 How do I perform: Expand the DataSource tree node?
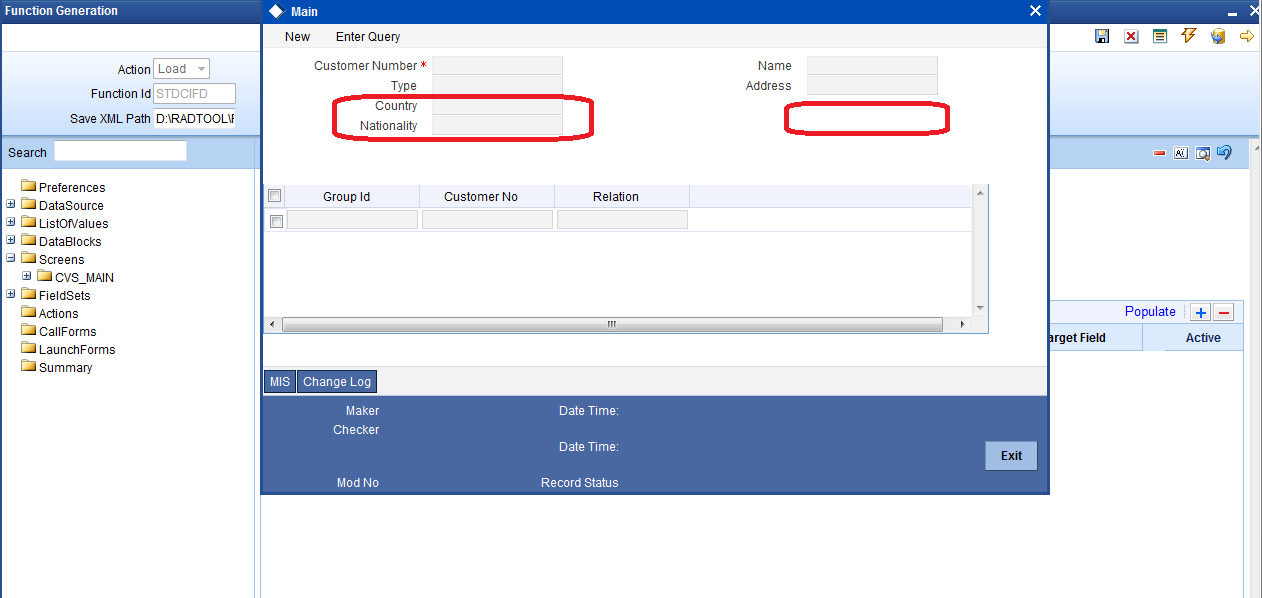click(x=11, y=204)
